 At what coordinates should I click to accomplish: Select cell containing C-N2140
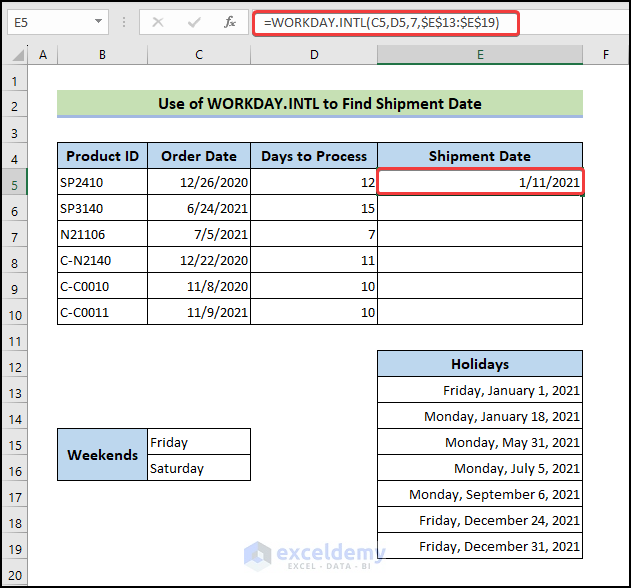coord(102,260)
